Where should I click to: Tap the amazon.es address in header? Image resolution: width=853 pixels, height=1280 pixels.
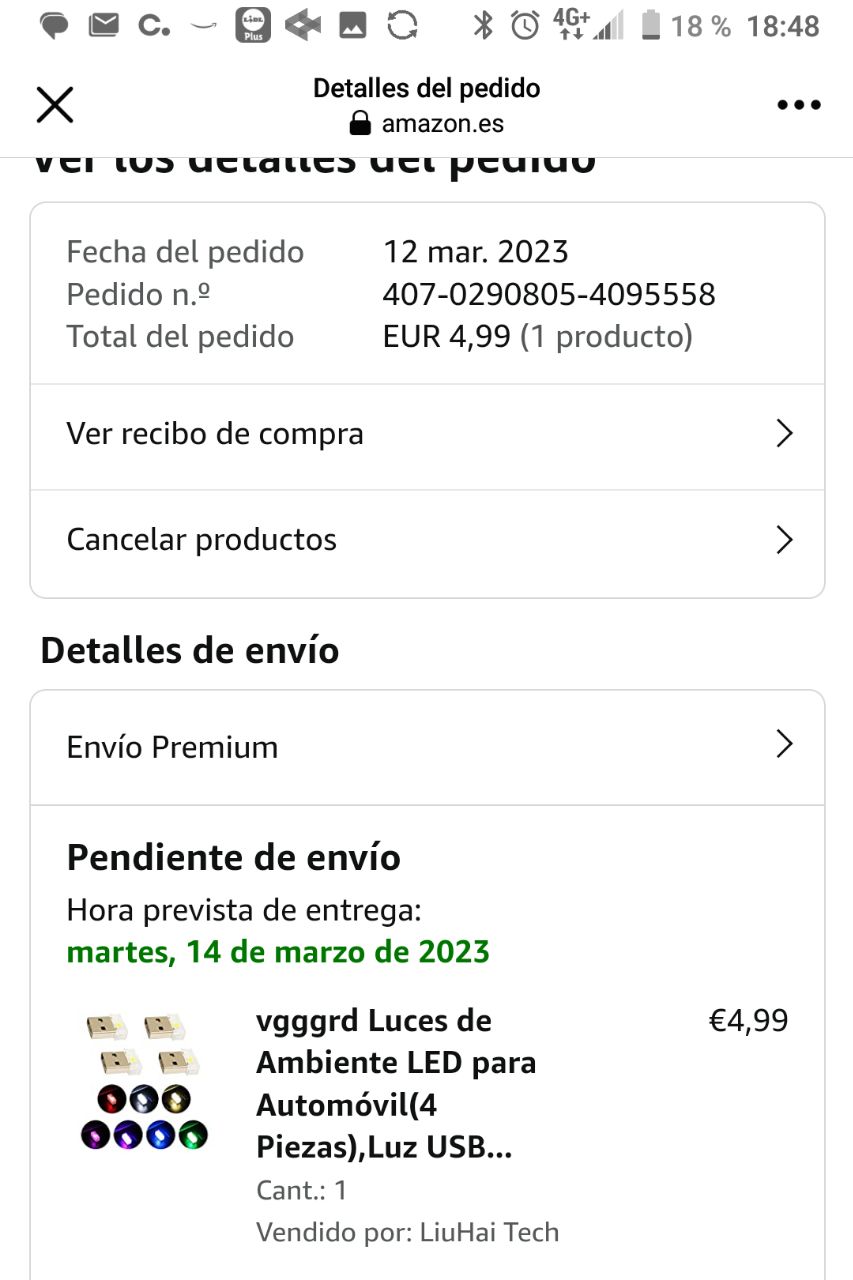[x=442, y=124]
